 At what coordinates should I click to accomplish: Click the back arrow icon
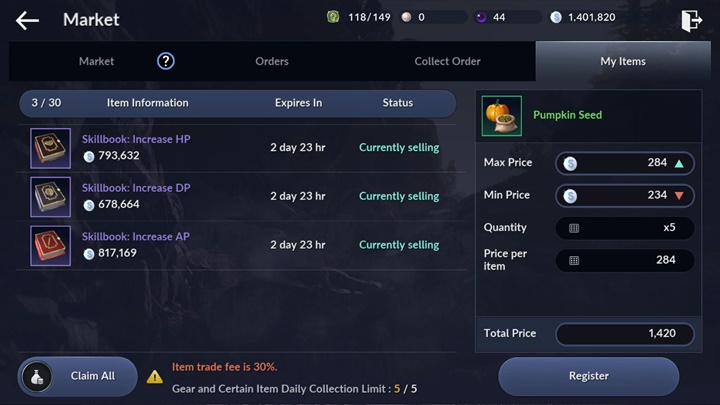coord(27,20)
